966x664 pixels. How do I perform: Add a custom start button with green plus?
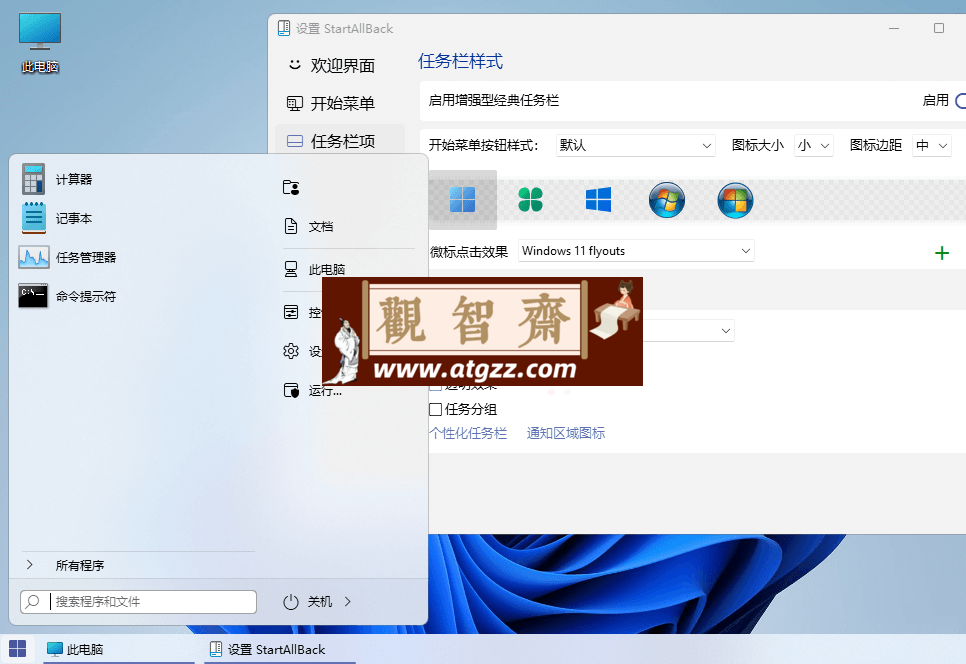[941, 253]
